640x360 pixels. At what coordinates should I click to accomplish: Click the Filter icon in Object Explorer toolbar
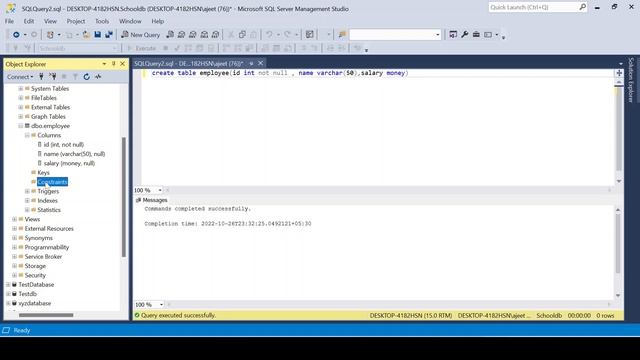click(x=75, y=77)
